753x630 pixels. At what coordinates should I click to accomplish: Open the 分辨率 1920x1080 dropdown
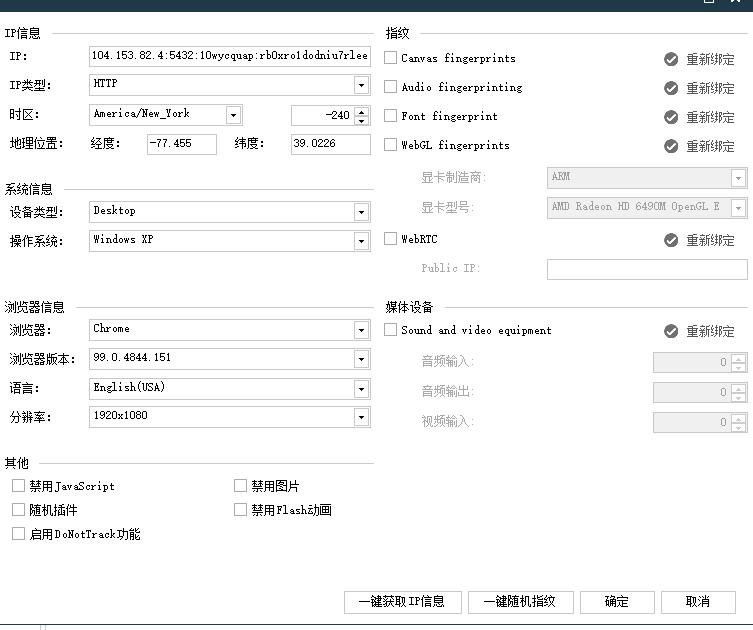click(361, 417)
